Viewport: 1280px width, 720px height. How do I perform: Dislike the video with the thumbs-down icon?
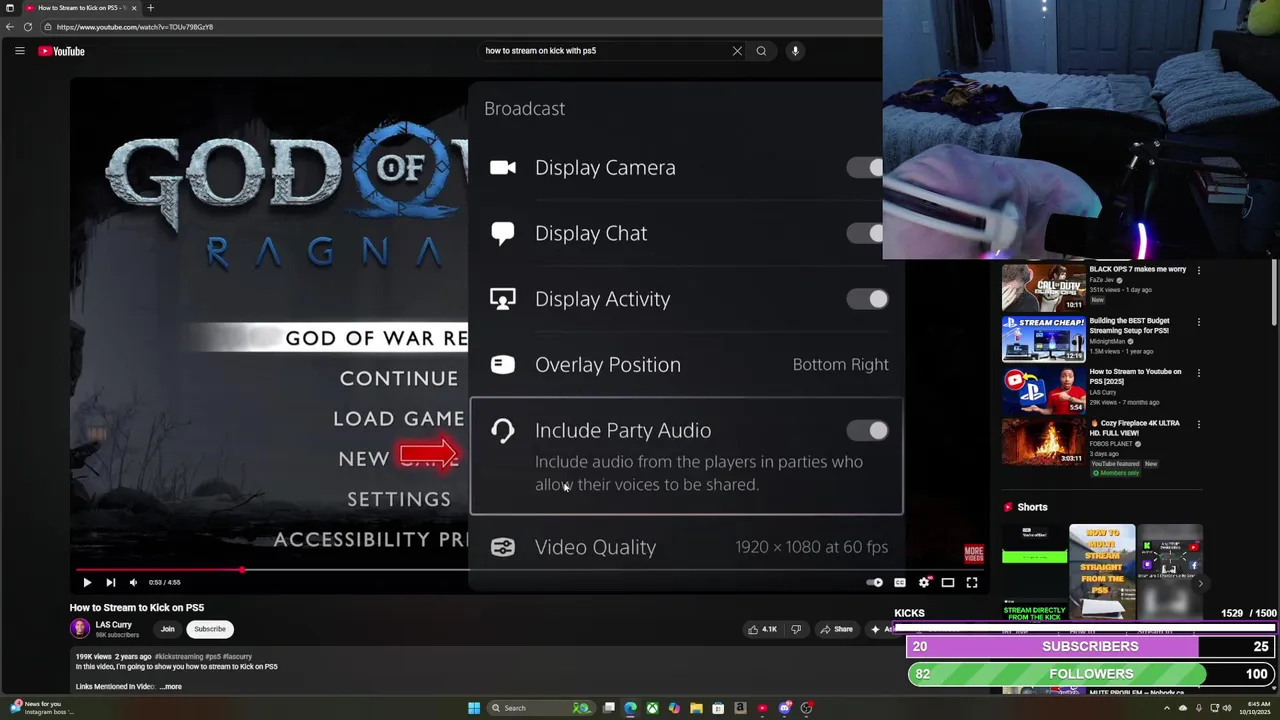[x=796, y=629]
